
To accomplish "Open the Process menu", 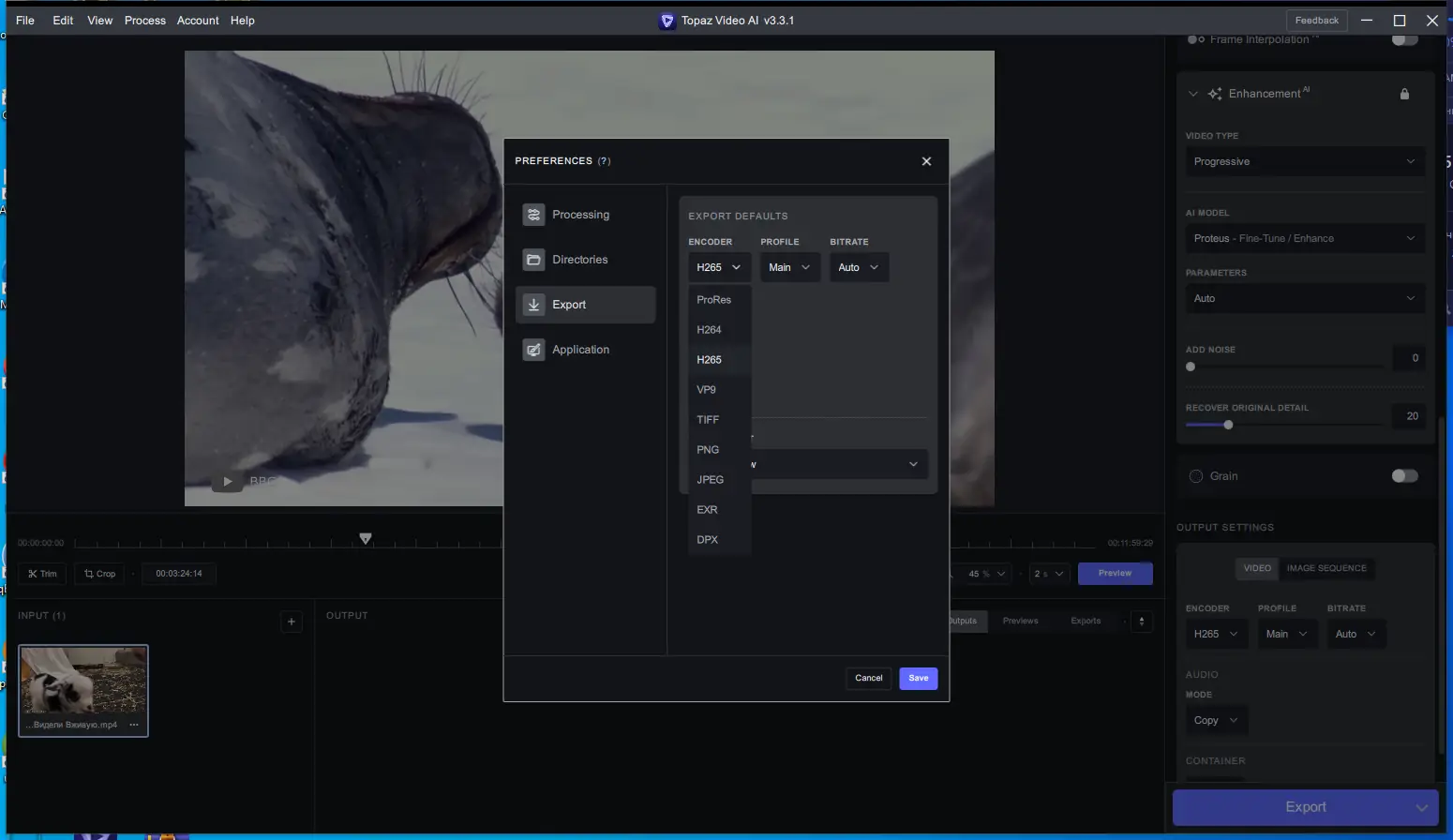I will click(145, 21).
